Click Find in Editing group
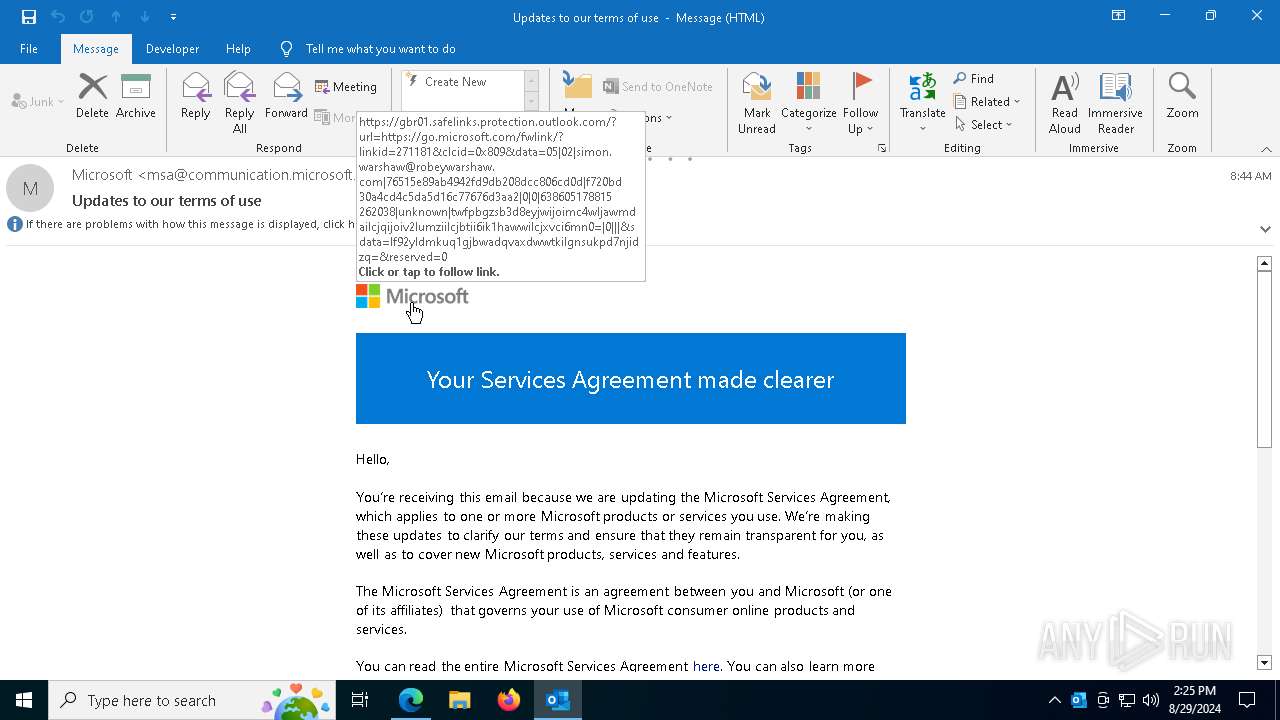The image size is (1280, 720). 974,79
